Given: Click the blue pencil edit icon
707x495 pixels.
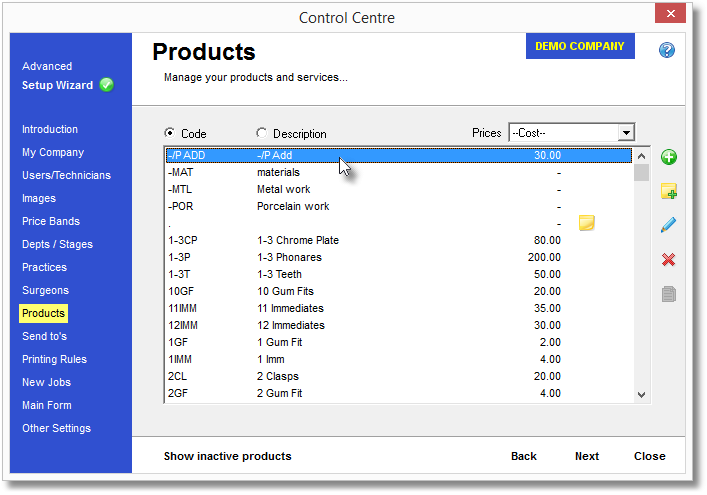Looking at the screenshot, I should click(668, 225).
